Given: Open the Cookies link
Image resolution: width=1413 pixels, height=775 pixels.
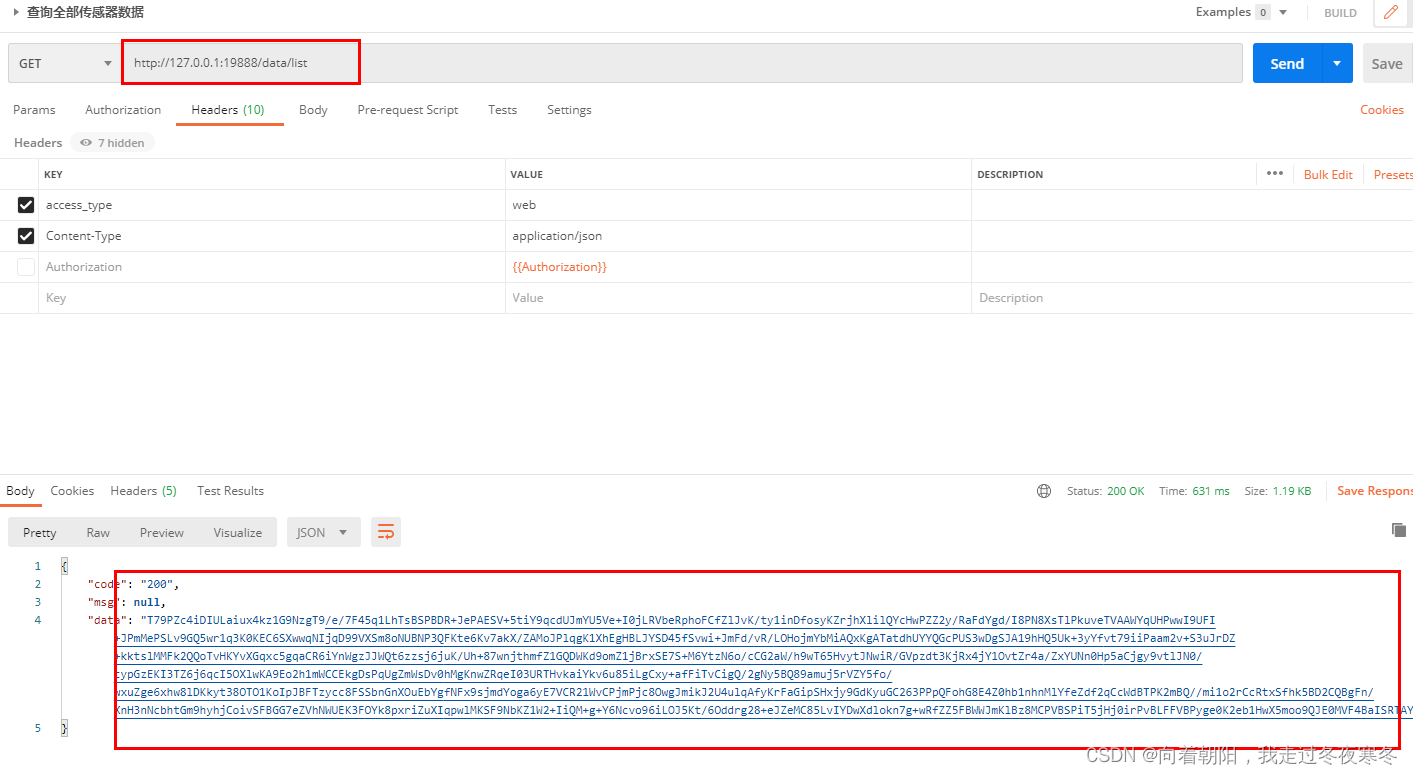Looking at the screenshot, I should pos(1382,110).
